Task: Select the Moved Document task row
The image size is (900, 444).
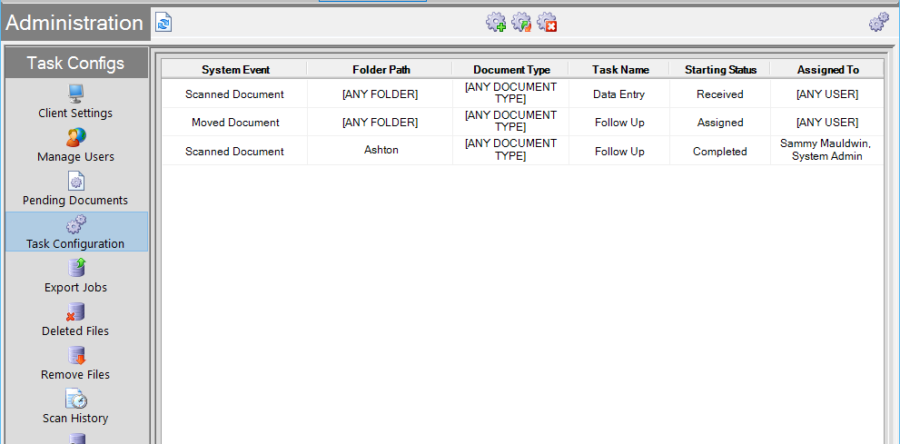Action: [x=235, y=122]
